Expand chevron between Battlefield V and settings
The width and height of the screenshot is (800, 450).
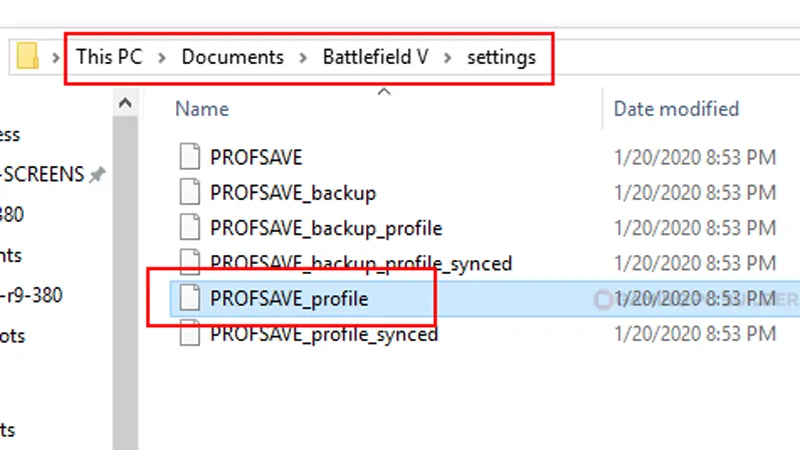click(448, 57)
